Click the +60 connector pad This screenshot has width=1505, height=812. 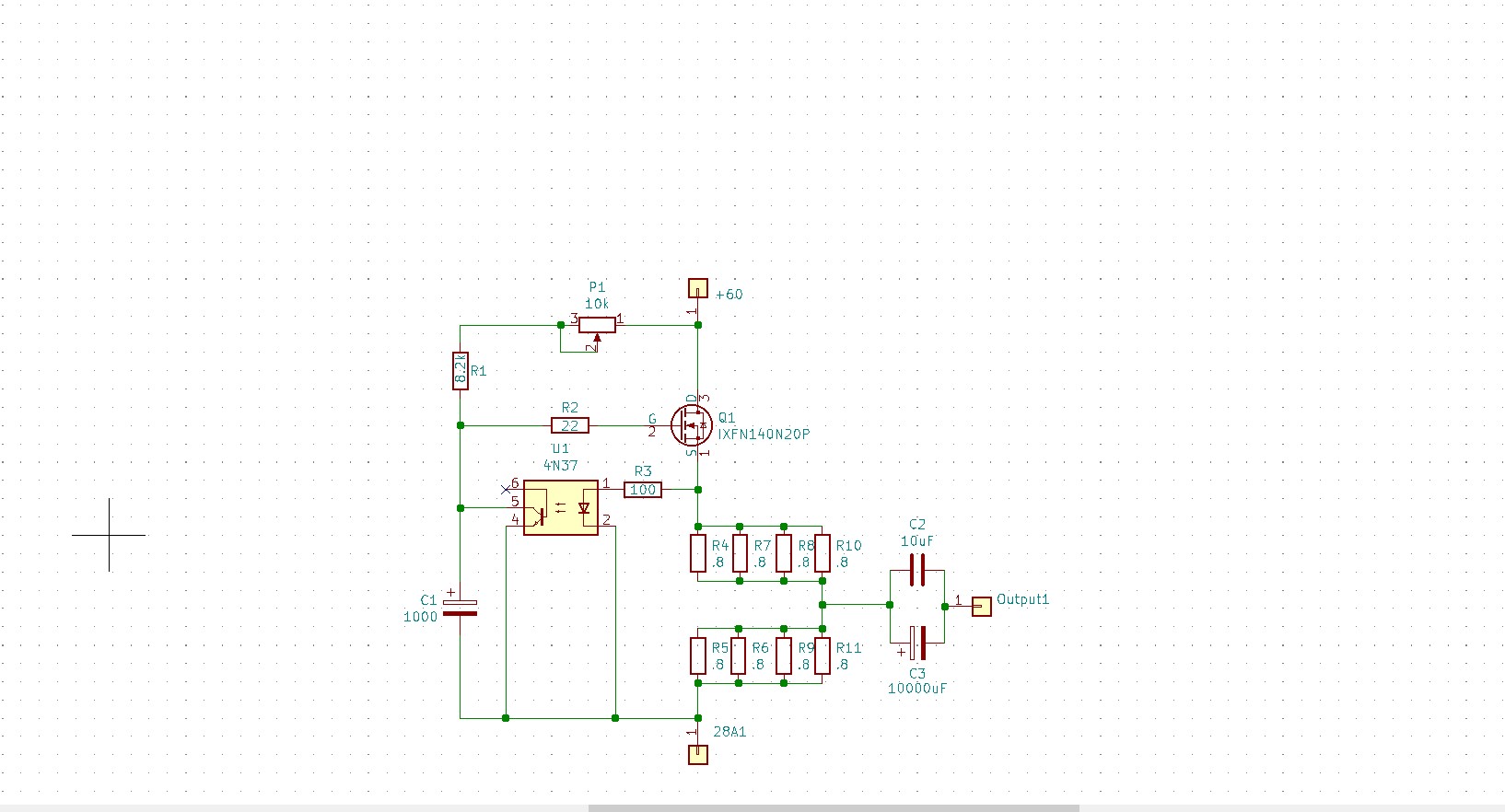(x=698, y=289)
